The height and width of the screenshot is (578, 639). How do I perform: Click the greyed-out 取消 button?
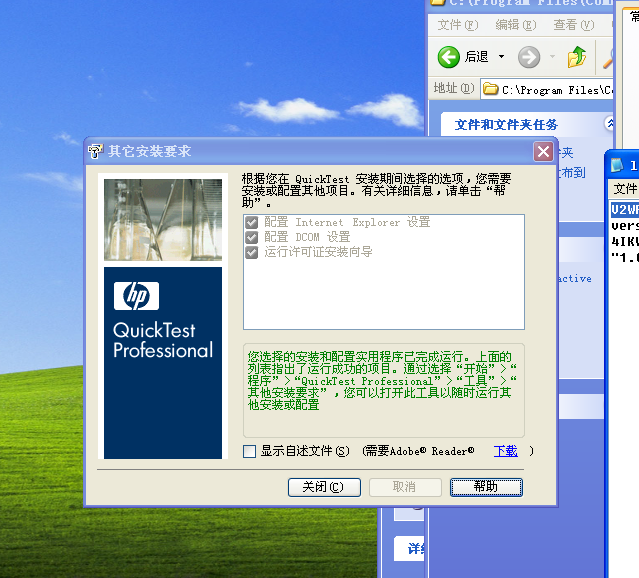[405, 487]
